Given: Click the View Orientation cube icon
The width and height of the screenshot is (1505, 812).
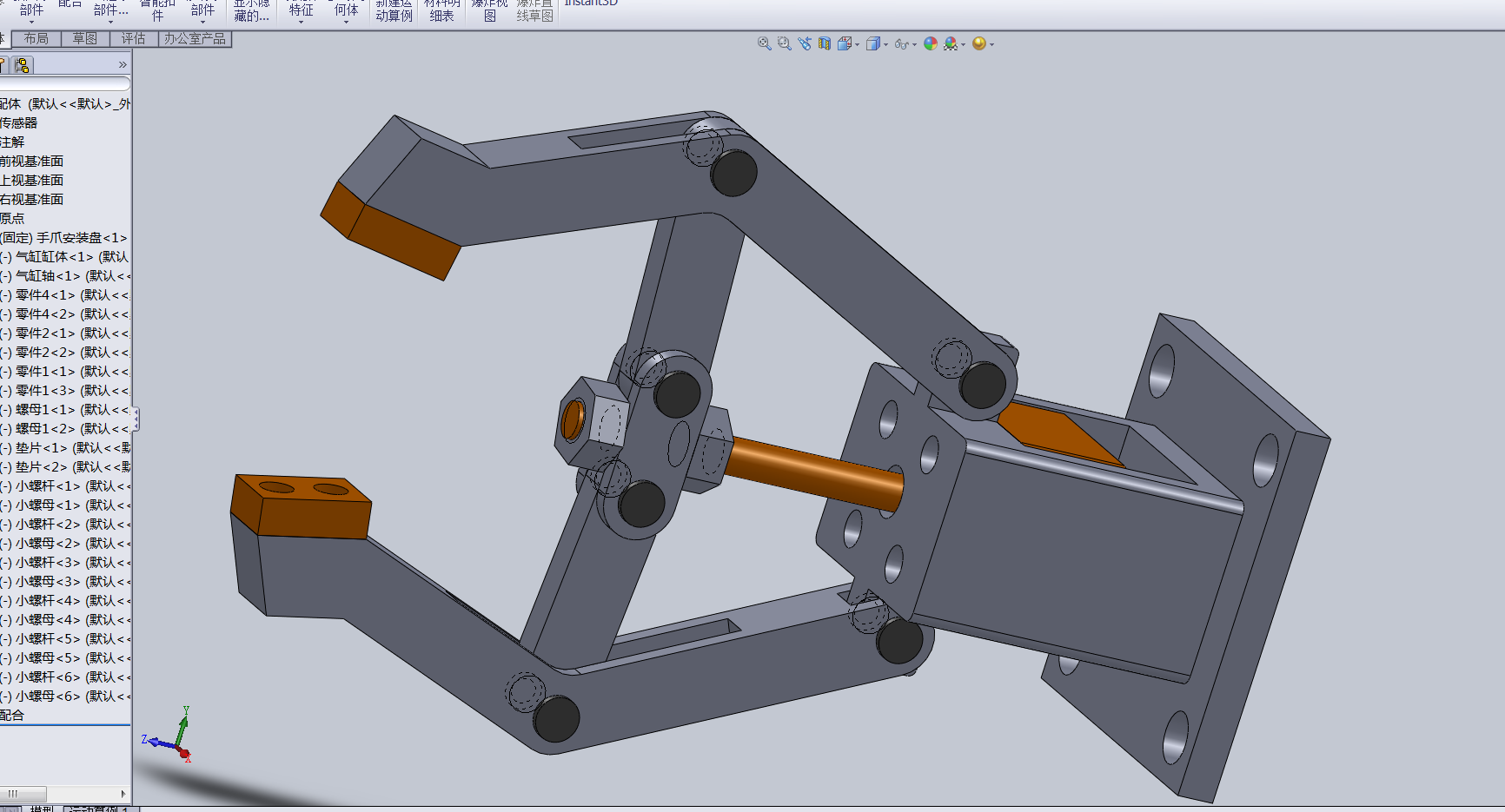Looking at the screenshot, I should point(844,43).
